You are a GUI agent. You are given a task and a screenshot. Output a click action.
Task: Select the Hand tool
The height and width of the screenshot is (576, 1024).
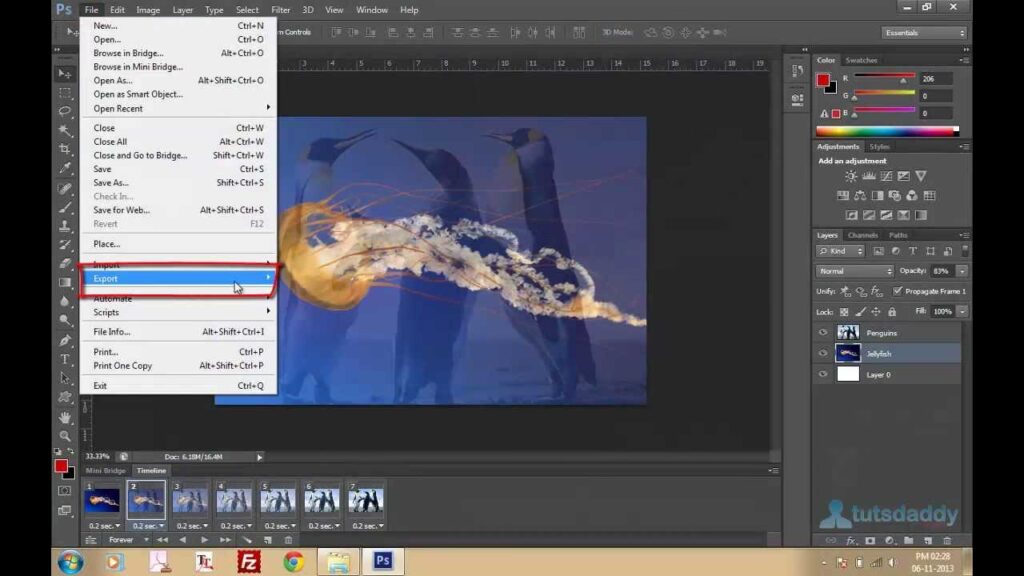(x=65, y=417)
